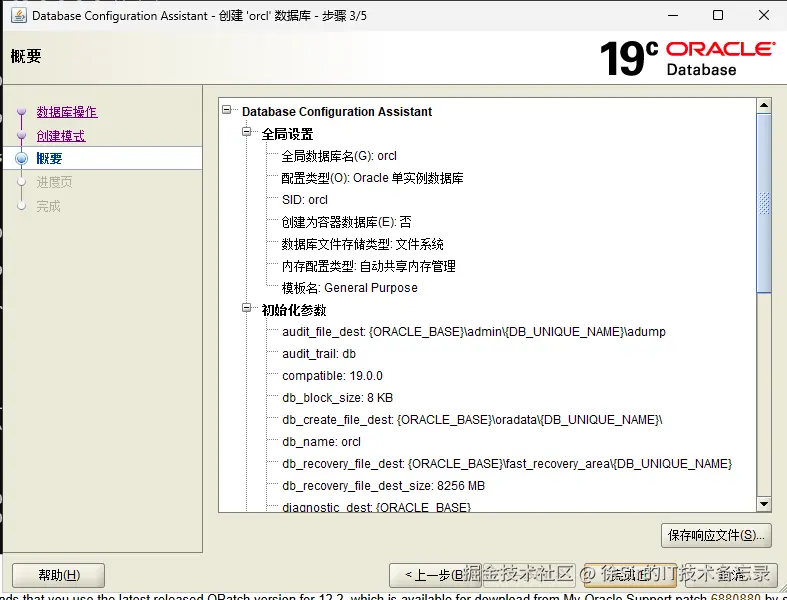The width and height of the screenshot is (787, 600).
Task: Go to the 数据库操作 step link
Action: tap(67, 111)
